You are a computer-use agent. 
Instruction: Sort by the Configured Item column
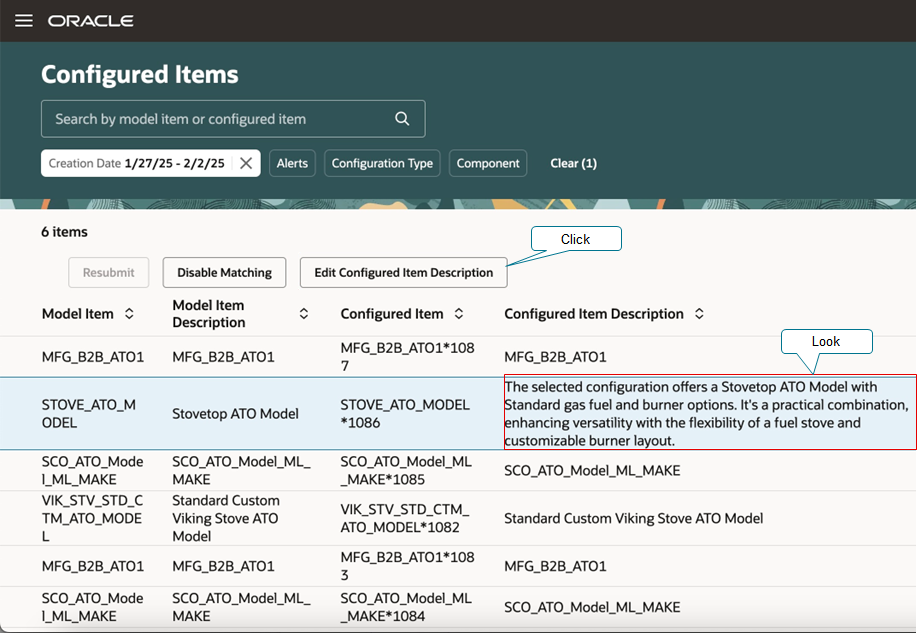(x=459, y=314)
